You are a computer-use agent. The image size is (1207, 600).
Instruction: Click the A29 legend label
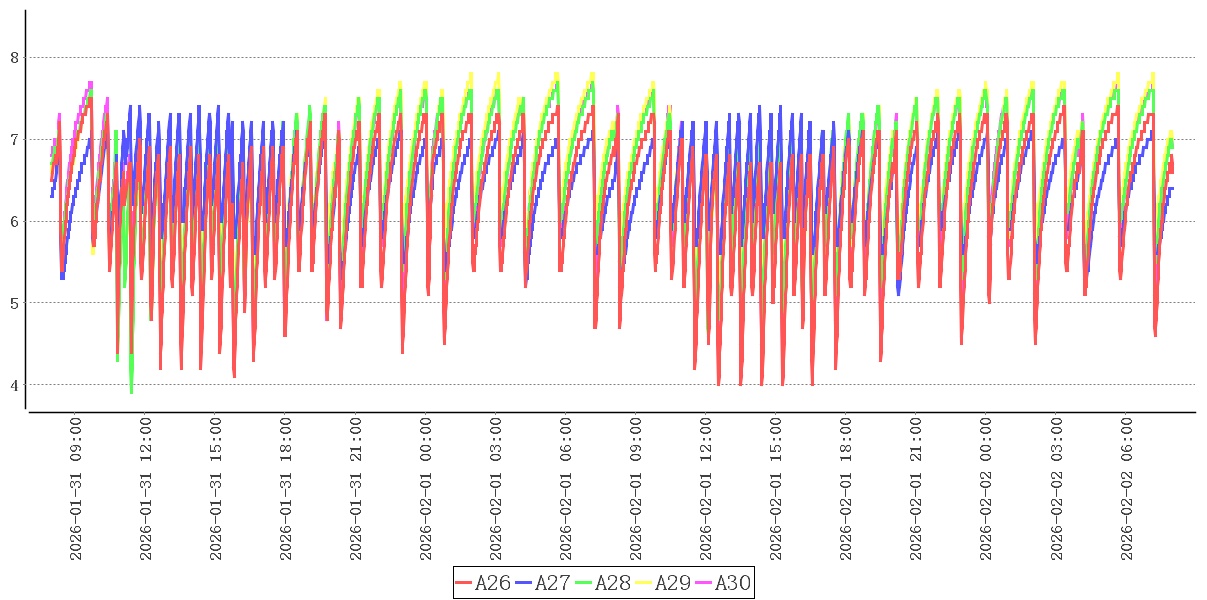coord(672,583)
